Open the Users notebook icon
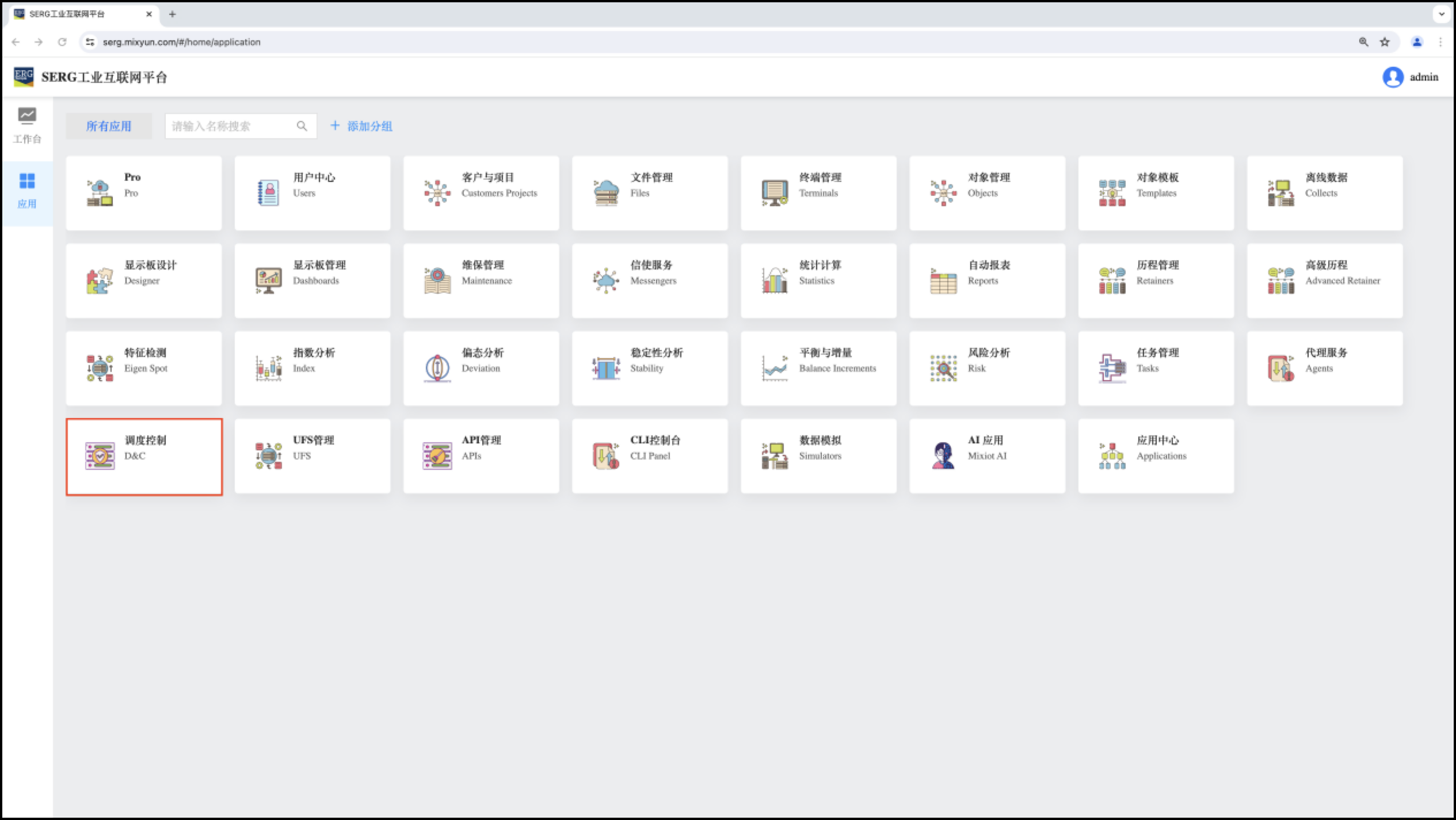The height and width of the screenshot is (820, 1456). pos(268,193)
